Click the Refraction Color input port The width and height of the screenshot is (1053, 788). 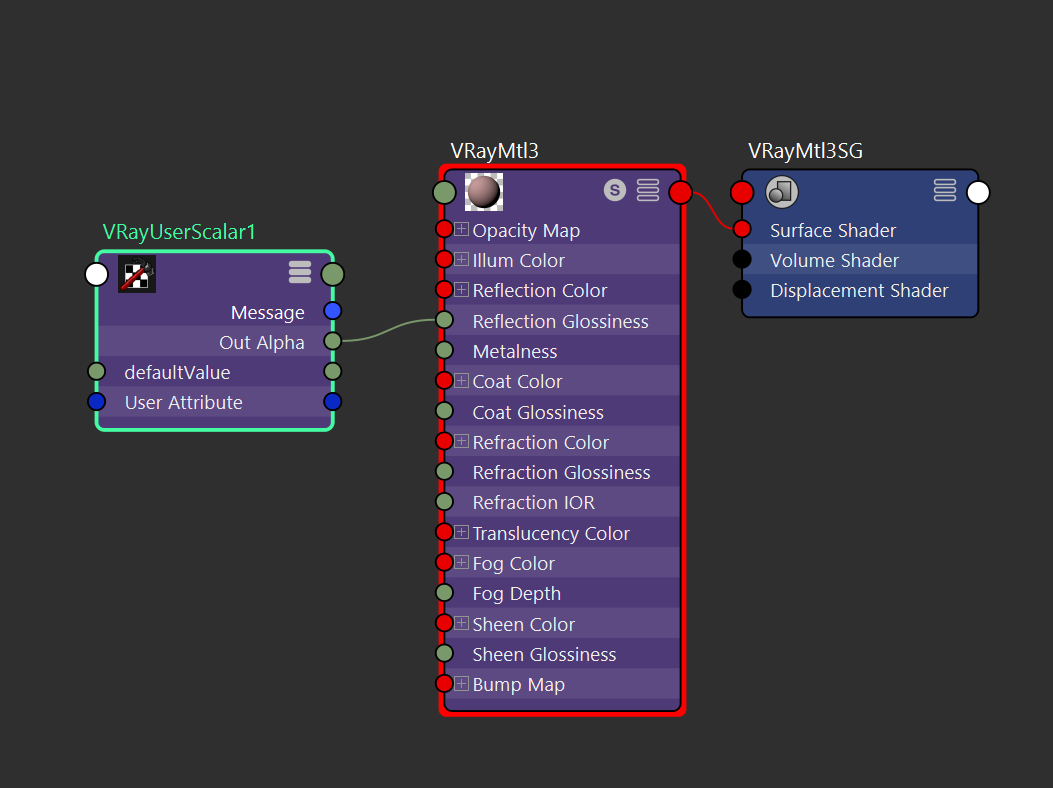click(444, 441)
